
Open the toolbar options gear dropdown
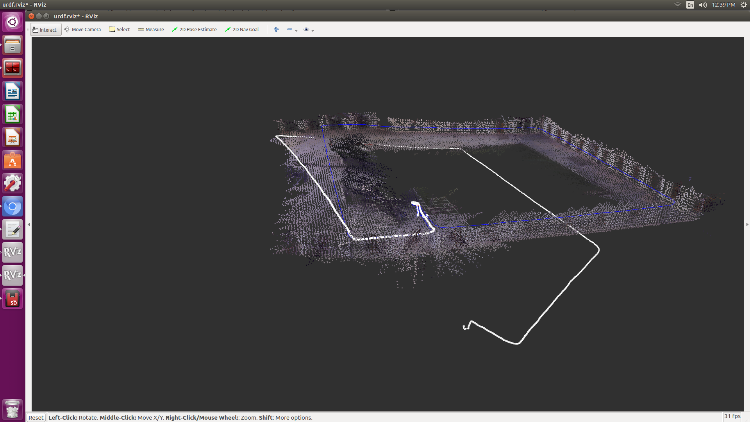[307, 30]
